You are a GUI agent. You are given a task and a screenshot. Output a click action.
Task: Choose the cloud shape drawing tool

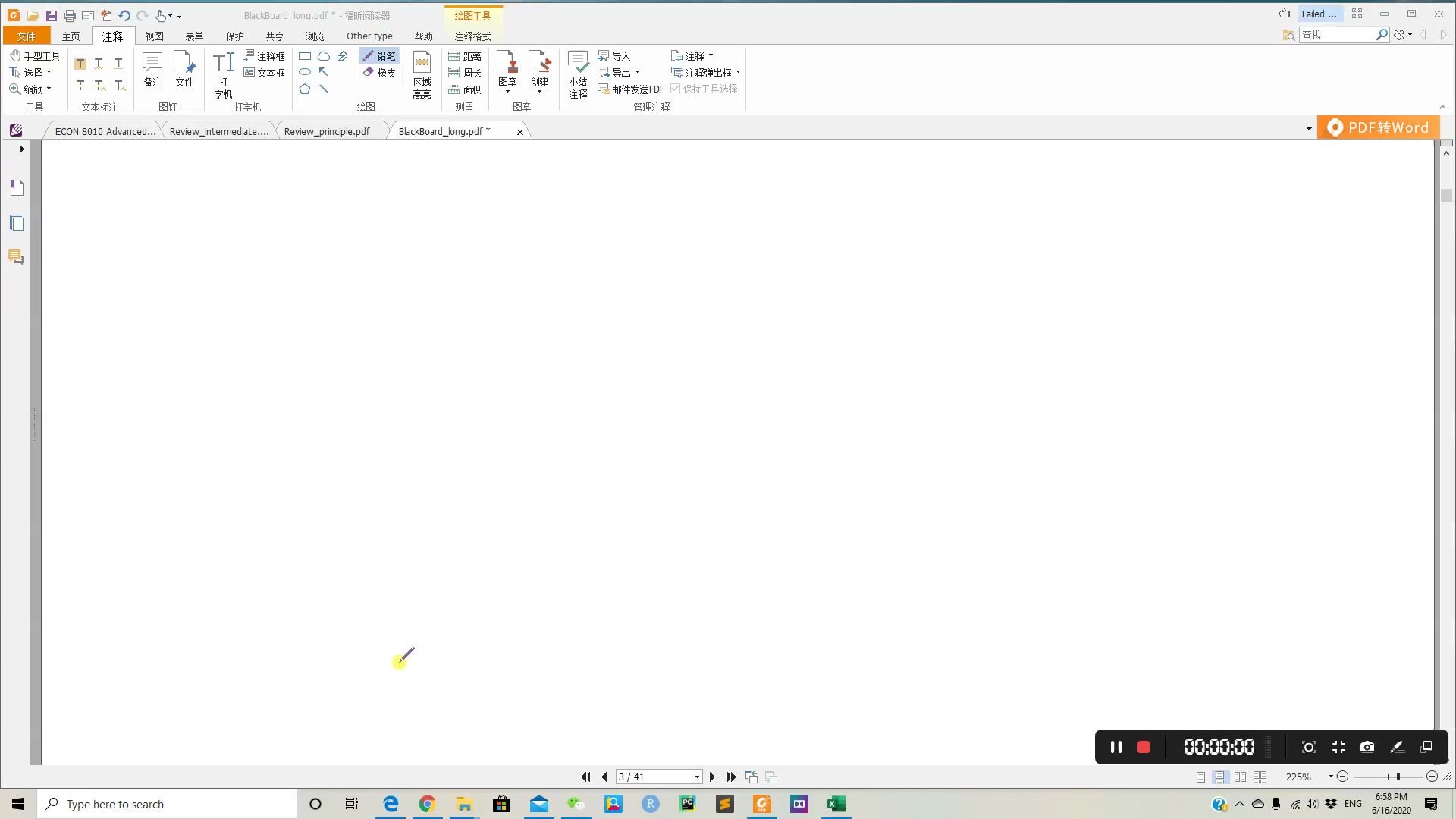(x=324, y=56)
